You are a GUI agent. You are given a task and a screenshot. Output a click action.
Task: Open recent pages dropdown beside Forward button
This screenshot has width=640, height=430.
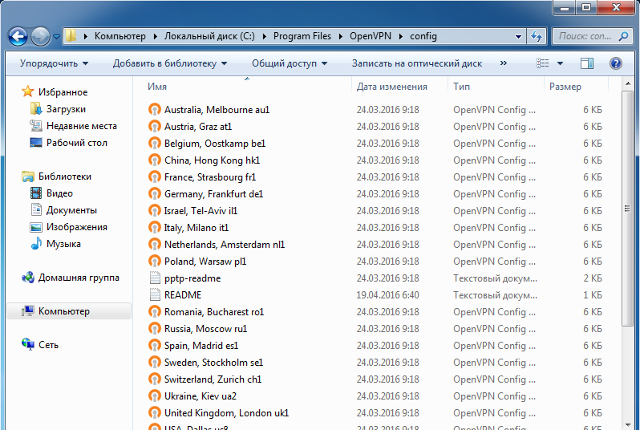[x=56, y=37]
